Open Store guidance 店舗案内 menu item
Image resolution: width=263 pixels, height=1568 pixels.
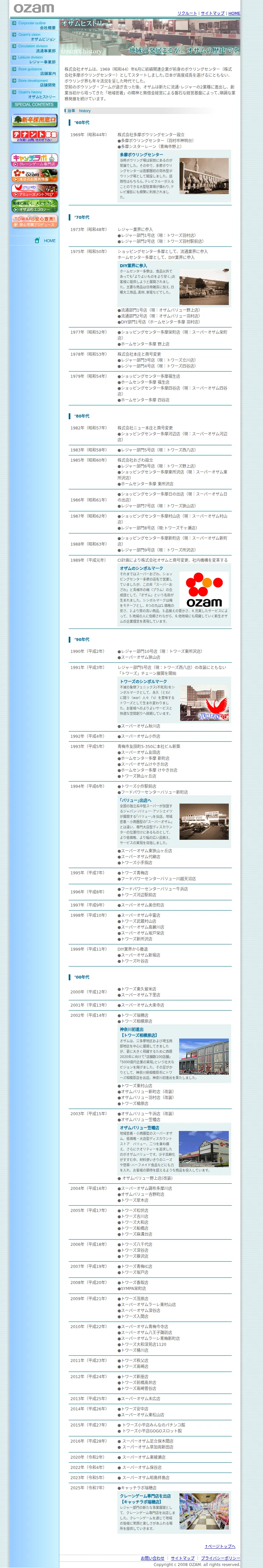click(x=34, y=71)
